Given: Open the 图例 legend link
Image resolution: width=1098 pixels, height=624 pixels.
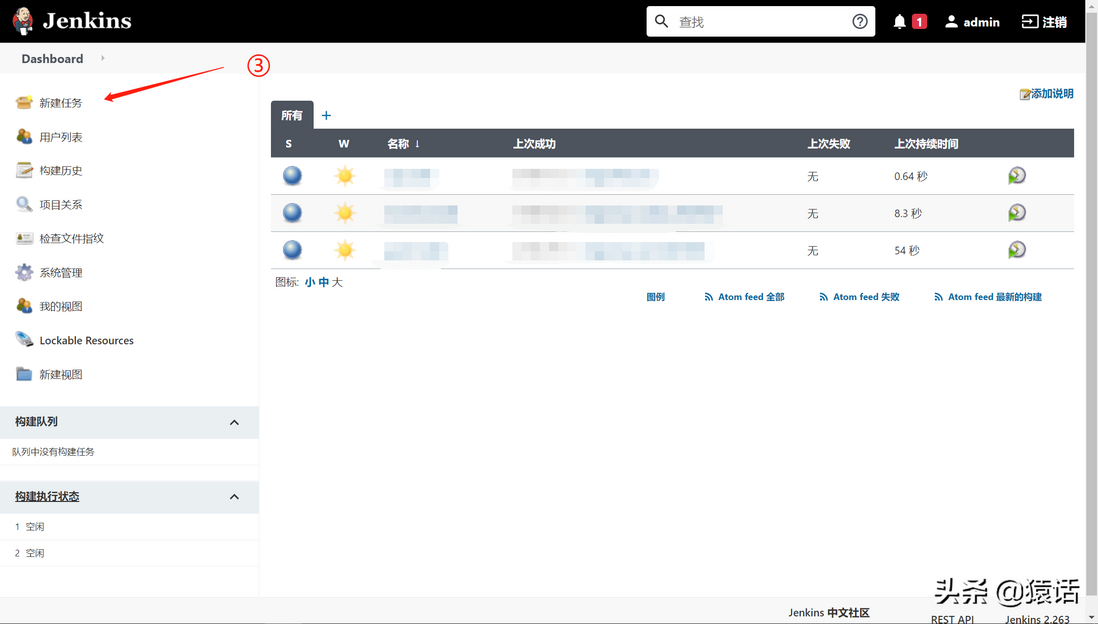Looking at the screenshot, I should [655, 297].
